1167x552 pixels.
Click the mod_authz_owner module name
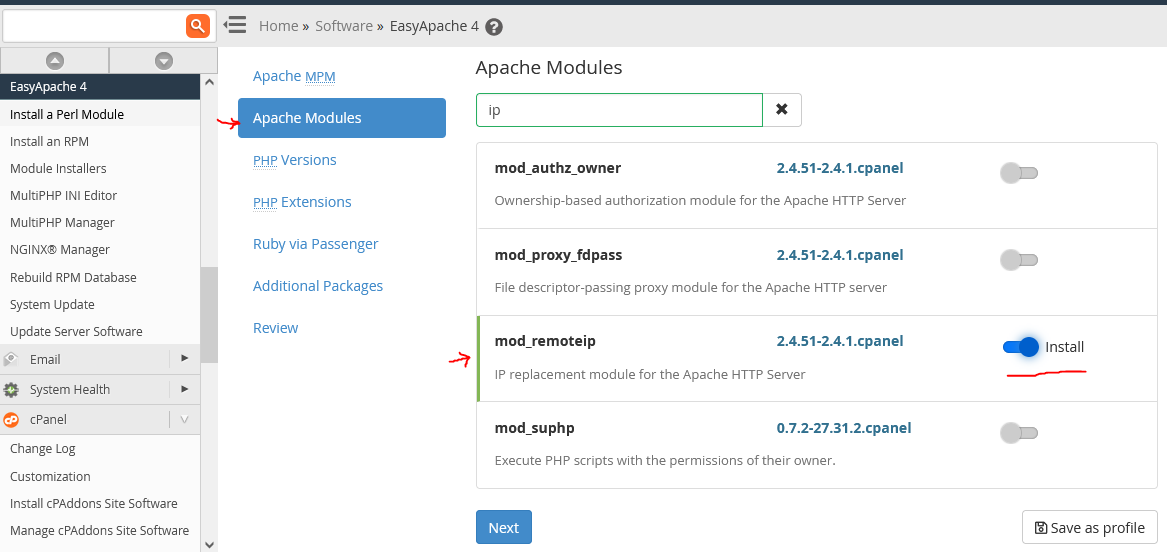557,168
